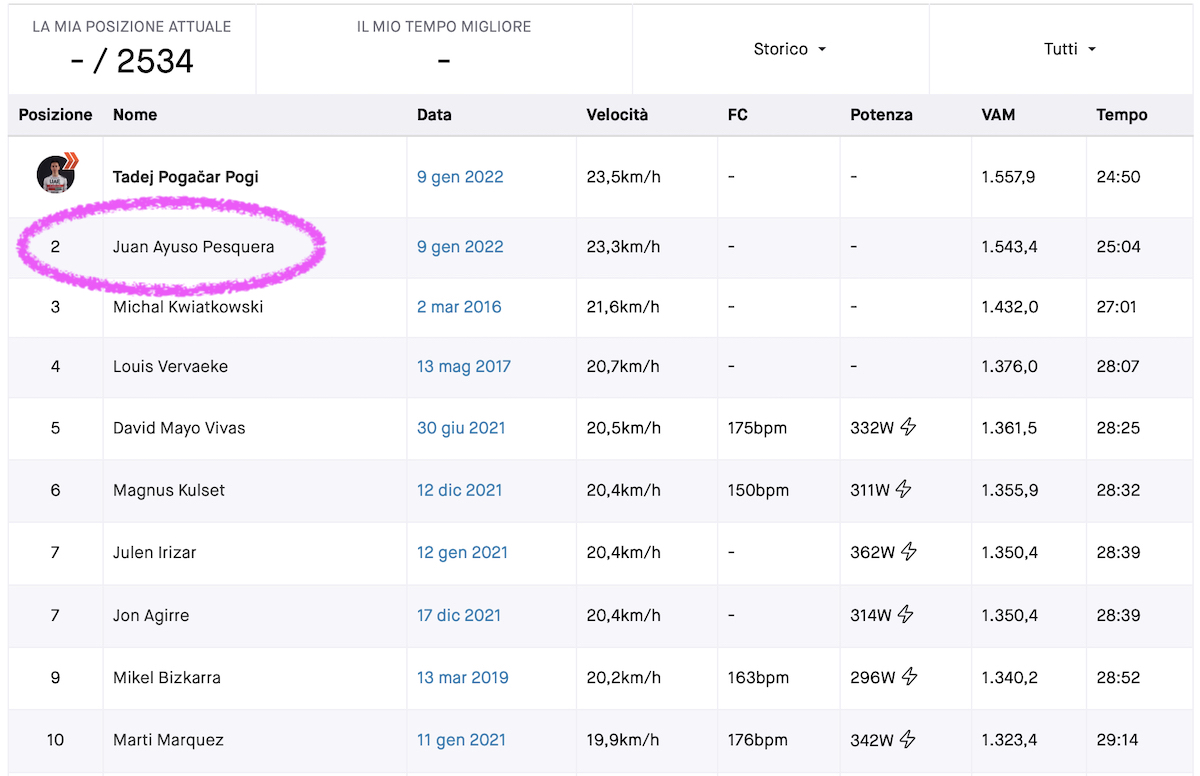Open the 30 giu 2021 activity link

[x=461, y=428]
